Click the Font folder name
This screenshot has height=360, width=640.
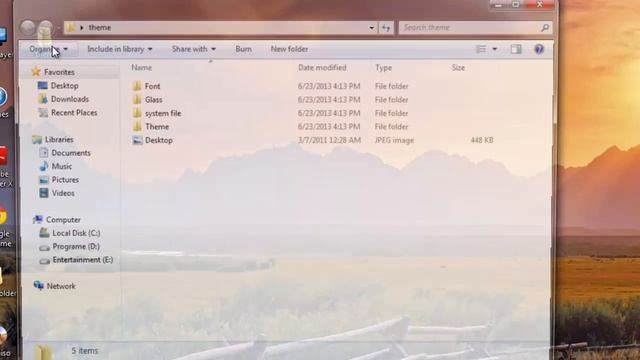[x=152, y=86]
